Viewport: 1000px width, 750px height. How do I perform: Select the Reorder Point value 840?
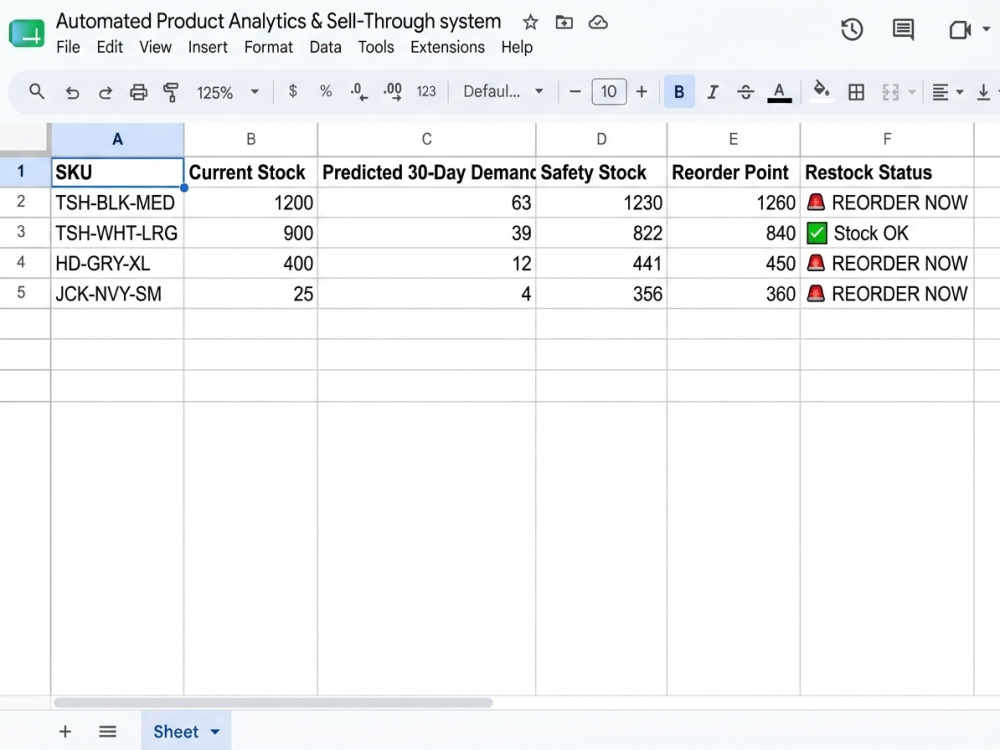[x=733, y=233]
